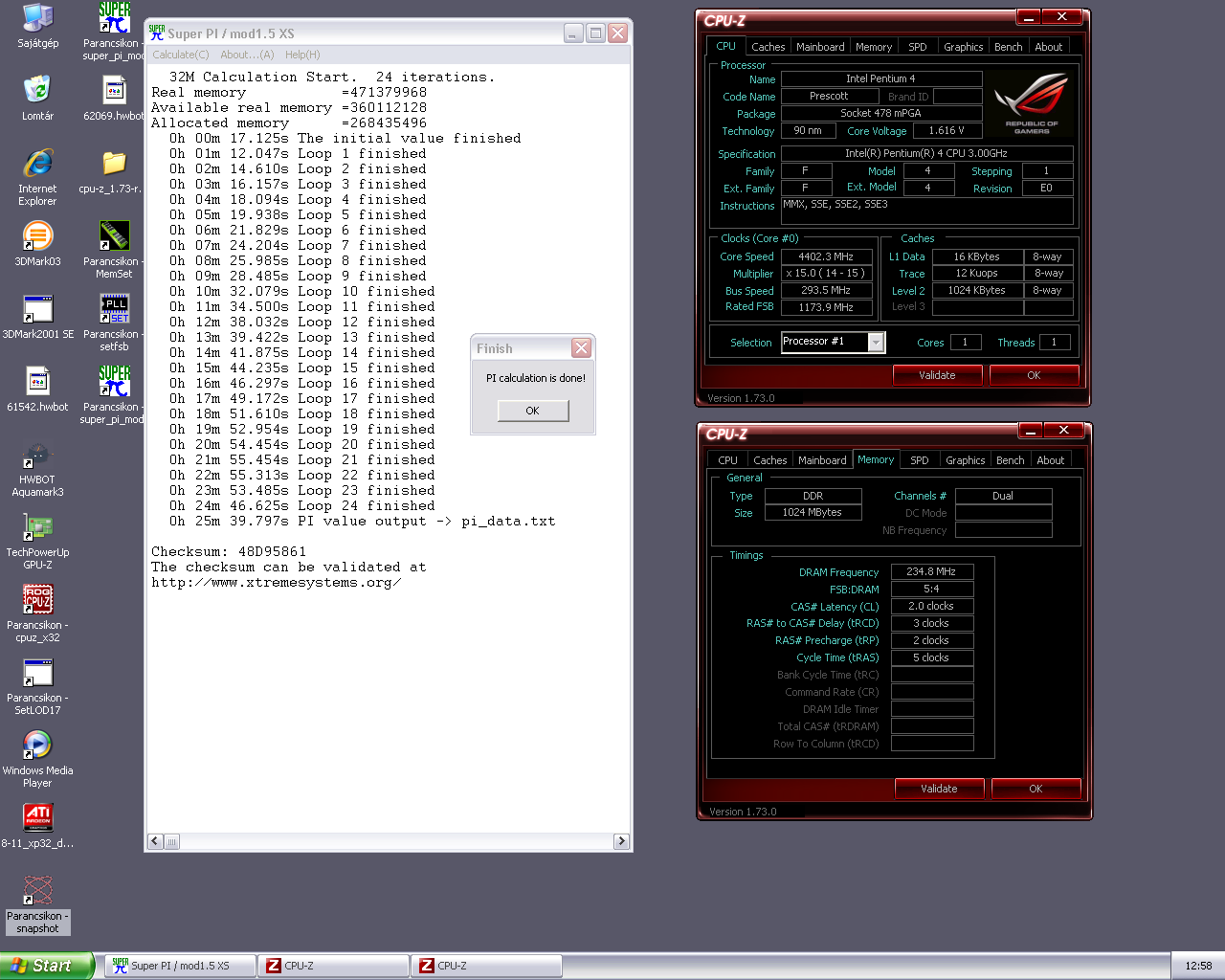Open About tab in upper CPU-Z window
This screenshot has width=1225, height=980.
point(1049,47)
